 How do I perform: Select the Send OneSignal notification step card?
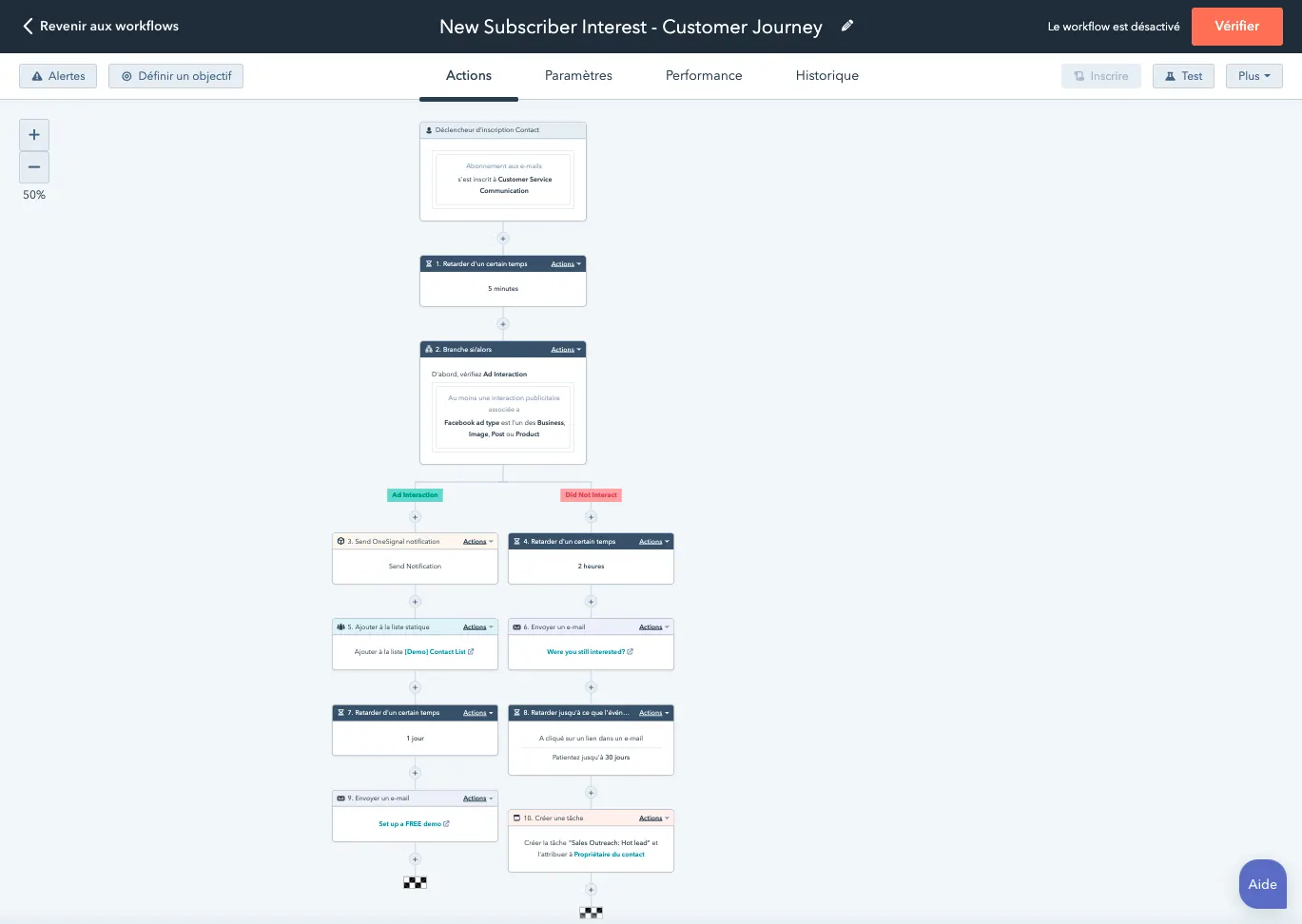click(415, 566)
